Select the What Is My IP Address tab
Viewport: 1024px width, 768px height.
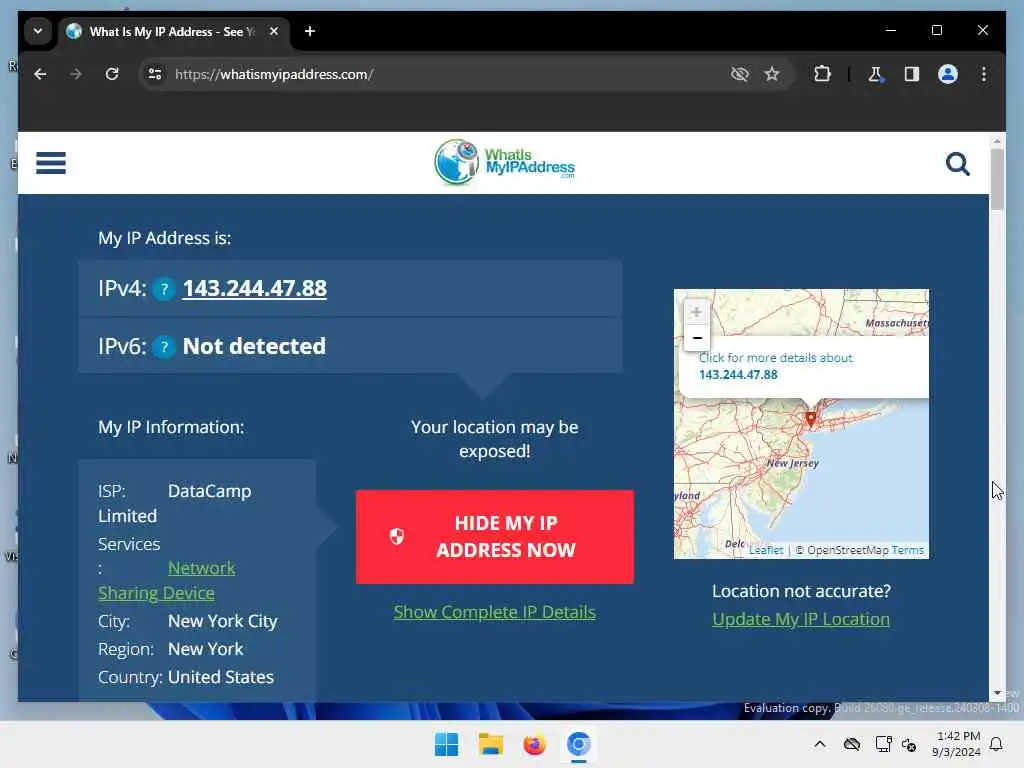point(174,31)
